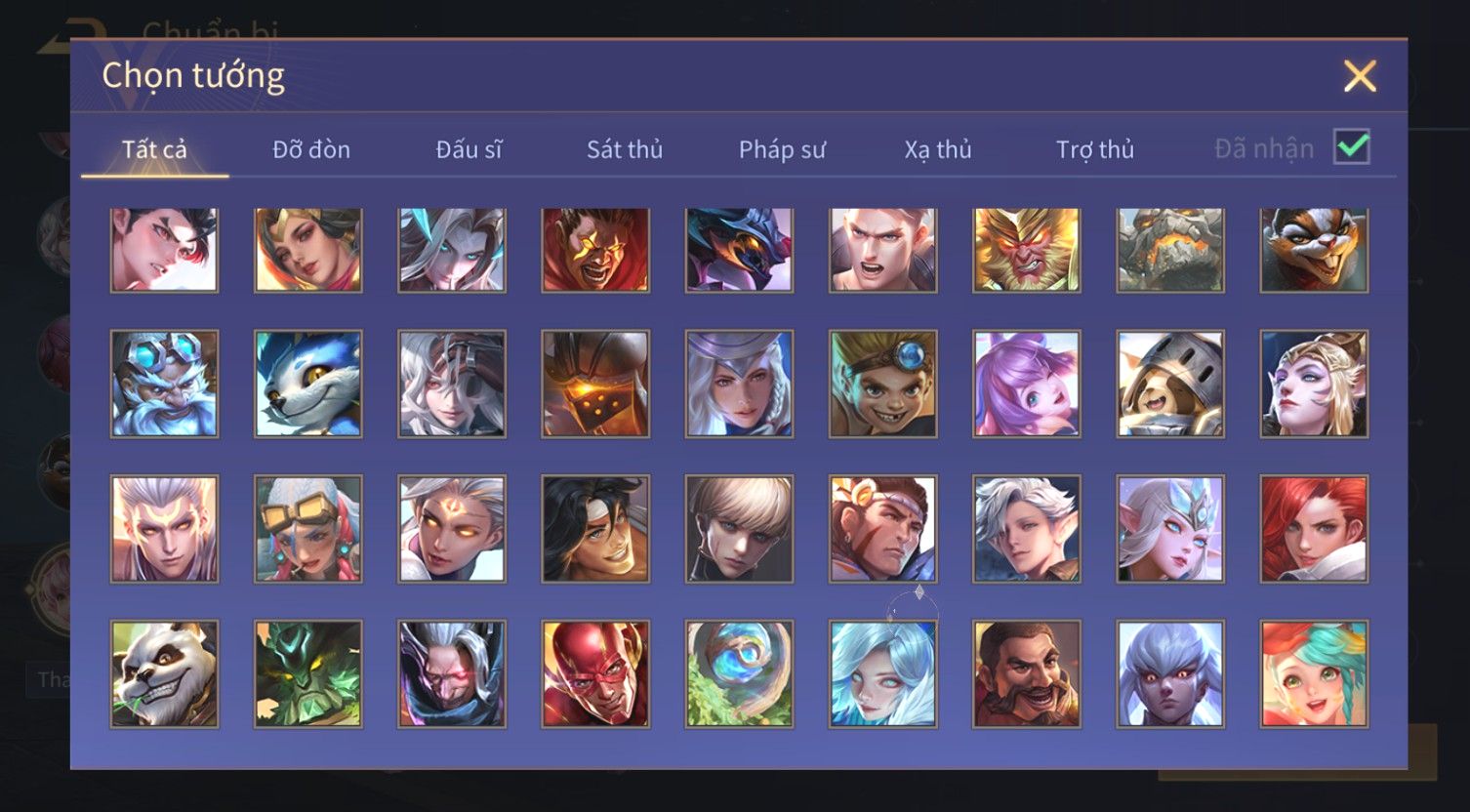Select the purple-haired girl hero portrait
The width and height of the screenshot is (1470, 812).
point(1027,384)
